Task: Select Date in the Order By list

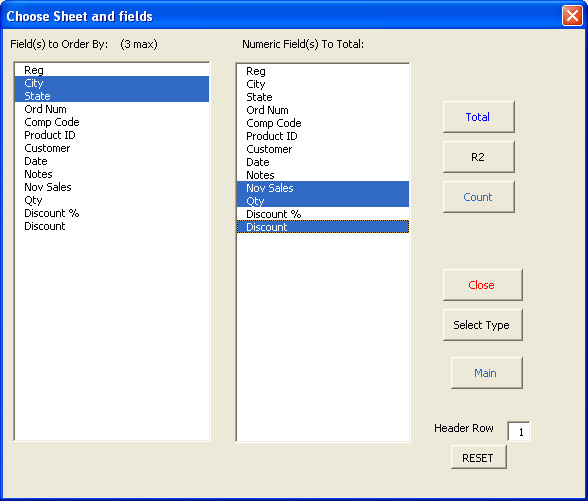Action: (x=112, y=161)
